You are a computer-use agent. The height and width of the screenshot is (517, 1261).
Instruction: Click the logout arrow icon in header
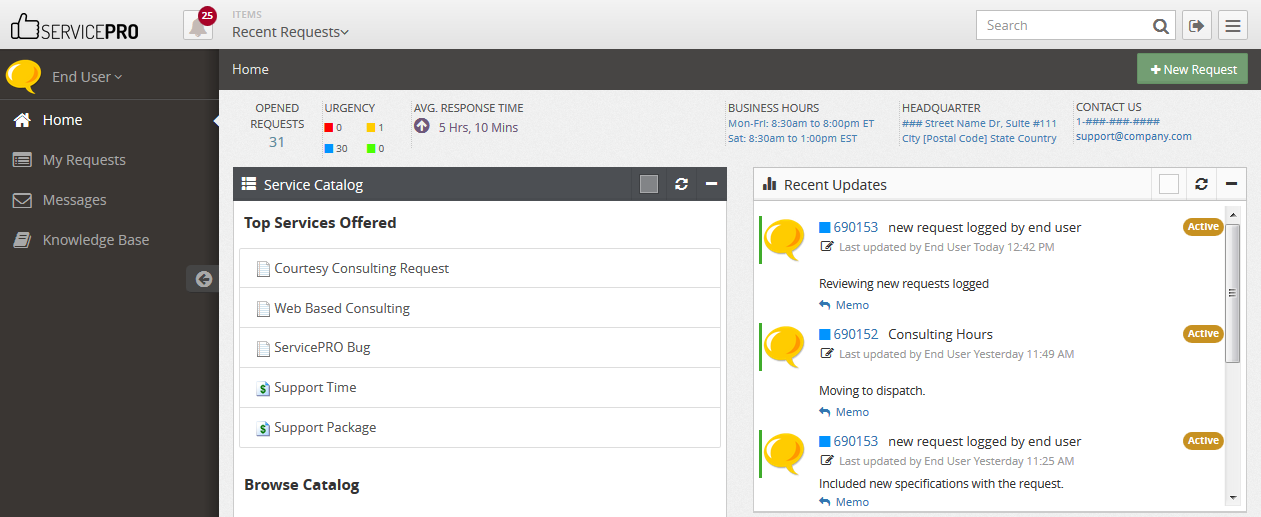click(x=1196, y=26)
